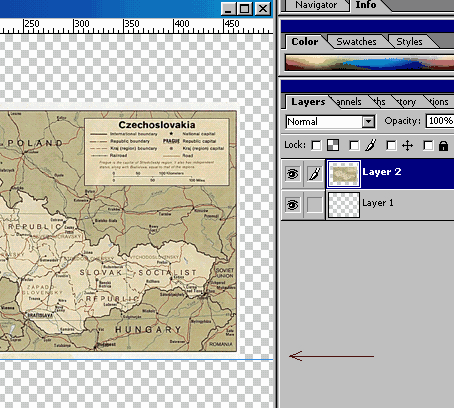Screen dimensions: 454x408
Task: Click the Opacity 100% input field
Action: [440, 121]
